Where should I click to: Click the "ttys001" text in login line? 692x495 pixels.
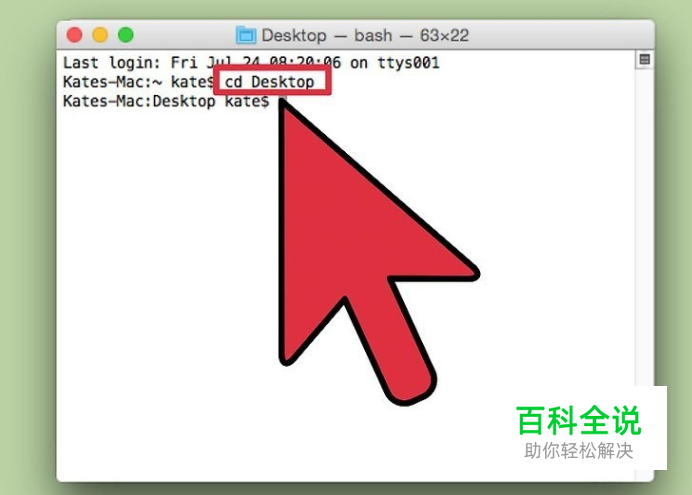pyautogui.click(x=409, y=63)
